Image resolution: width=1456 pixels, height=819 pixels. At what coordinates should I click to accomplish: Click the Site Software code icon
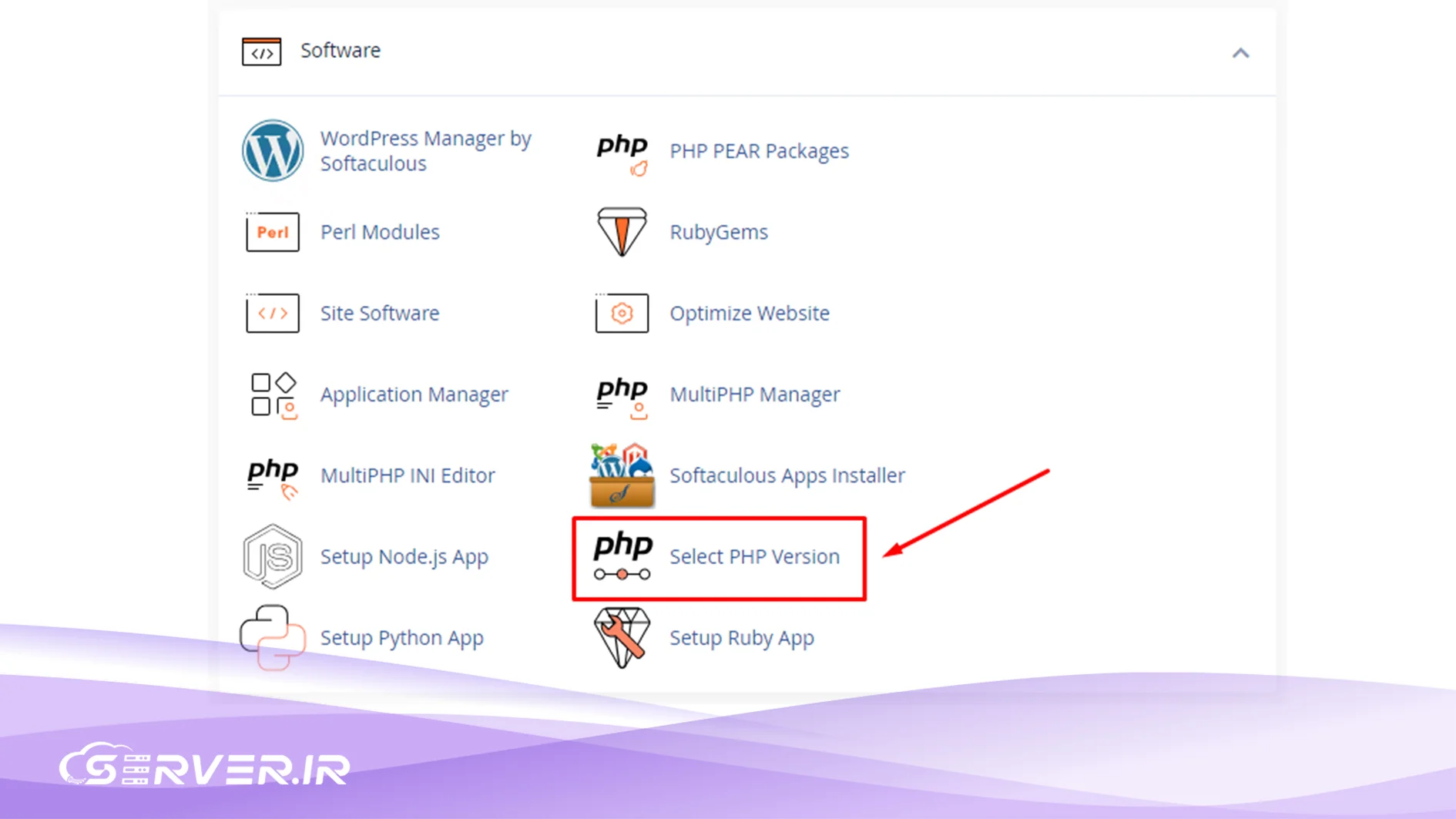[272, 313]
